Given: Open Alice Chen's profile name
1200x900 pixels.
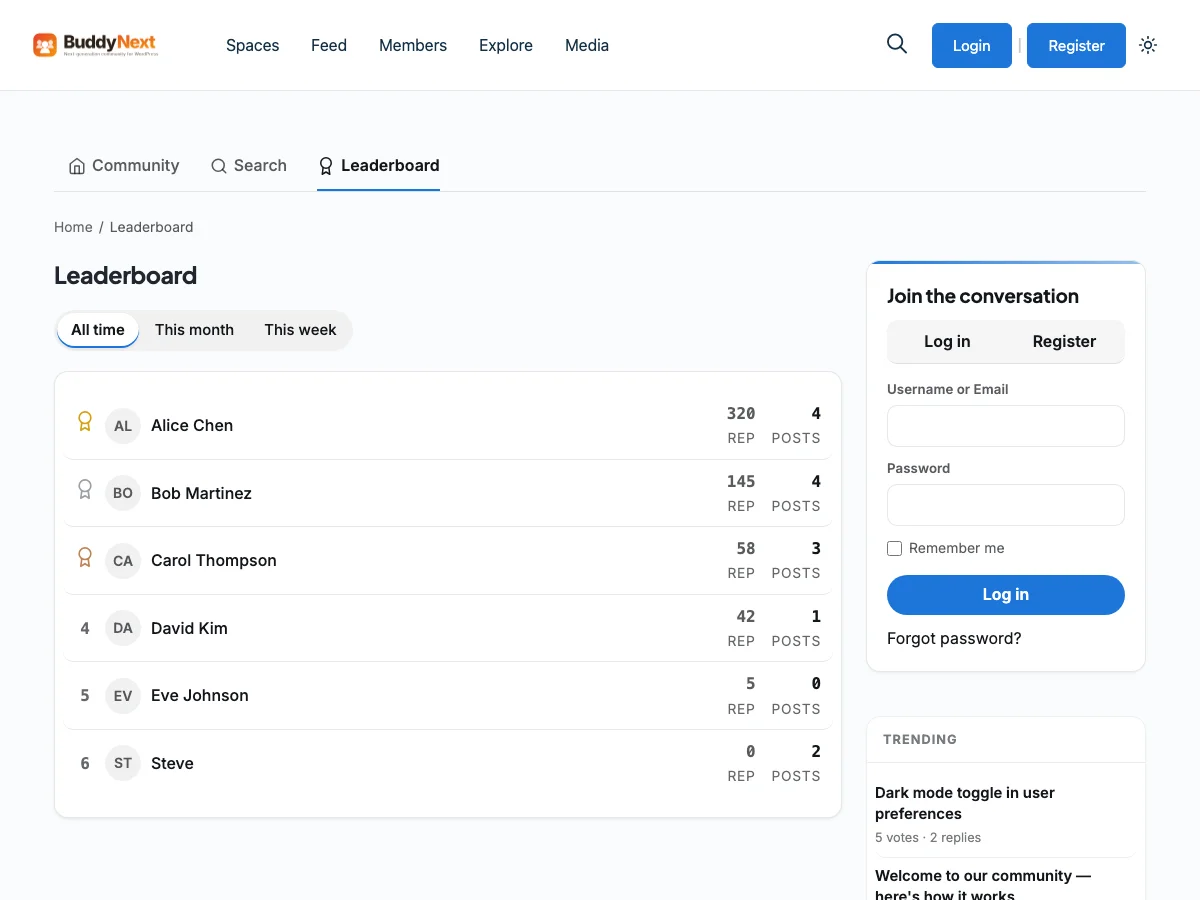Looking at the screenshot, I should pos(192,425).
